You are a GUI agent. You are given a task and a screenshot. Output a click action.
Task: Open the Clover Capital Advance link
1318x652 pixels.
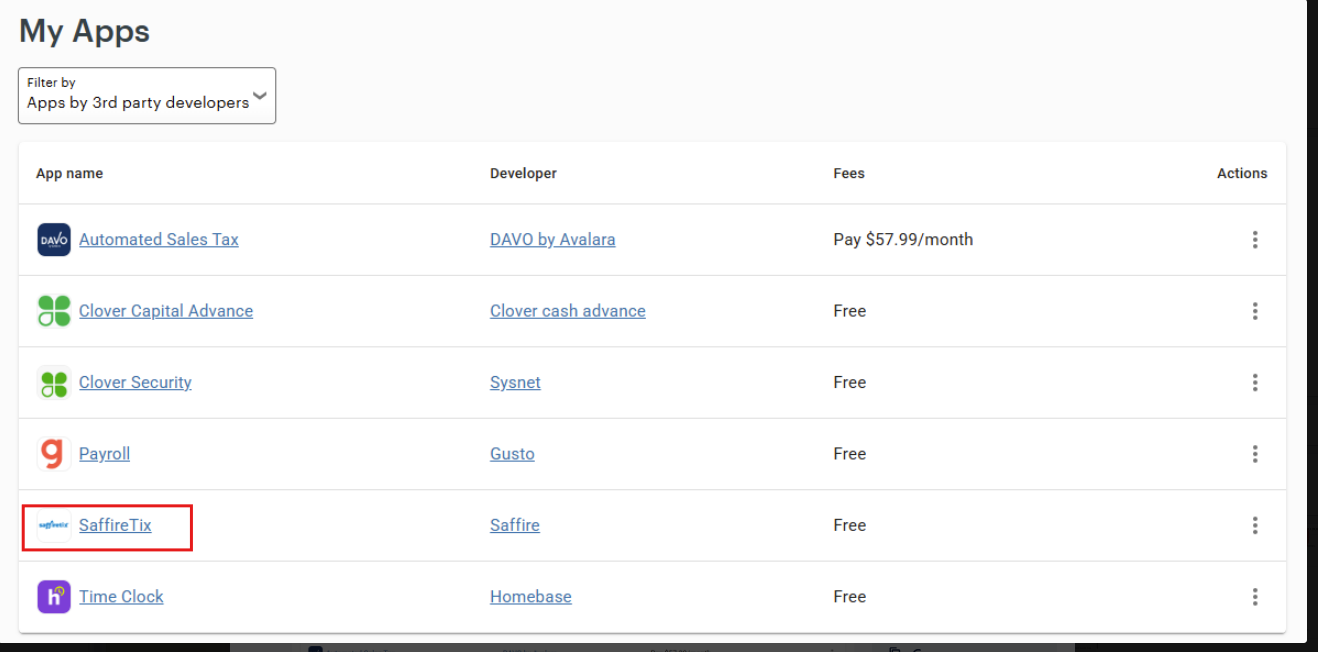pyautogui.click(x=166, y=311)
